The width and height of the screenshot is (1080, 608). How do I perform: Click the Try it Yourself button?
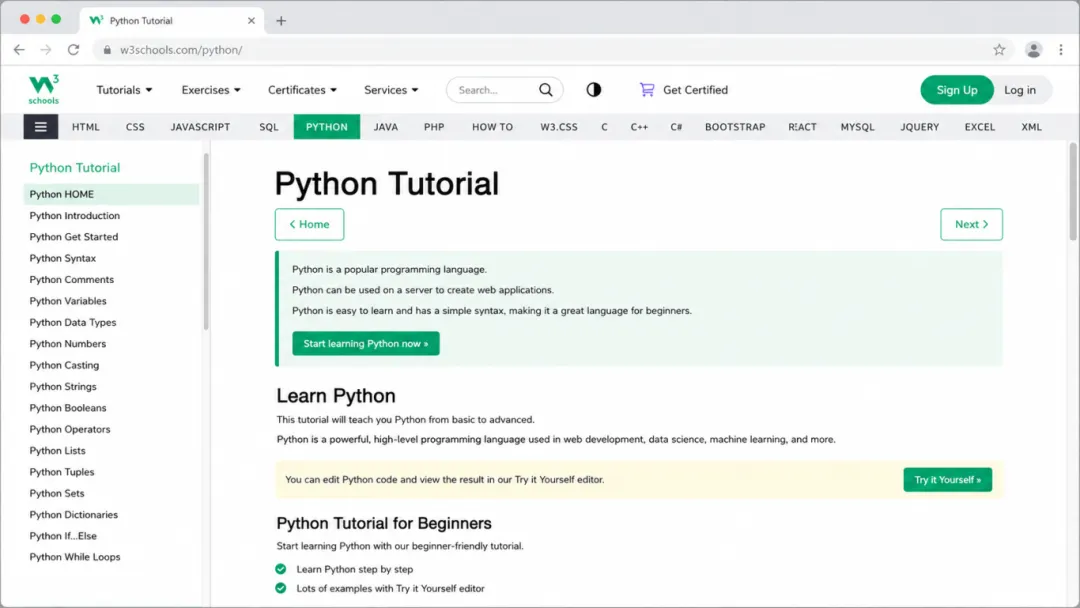click(x=948, y=480)
